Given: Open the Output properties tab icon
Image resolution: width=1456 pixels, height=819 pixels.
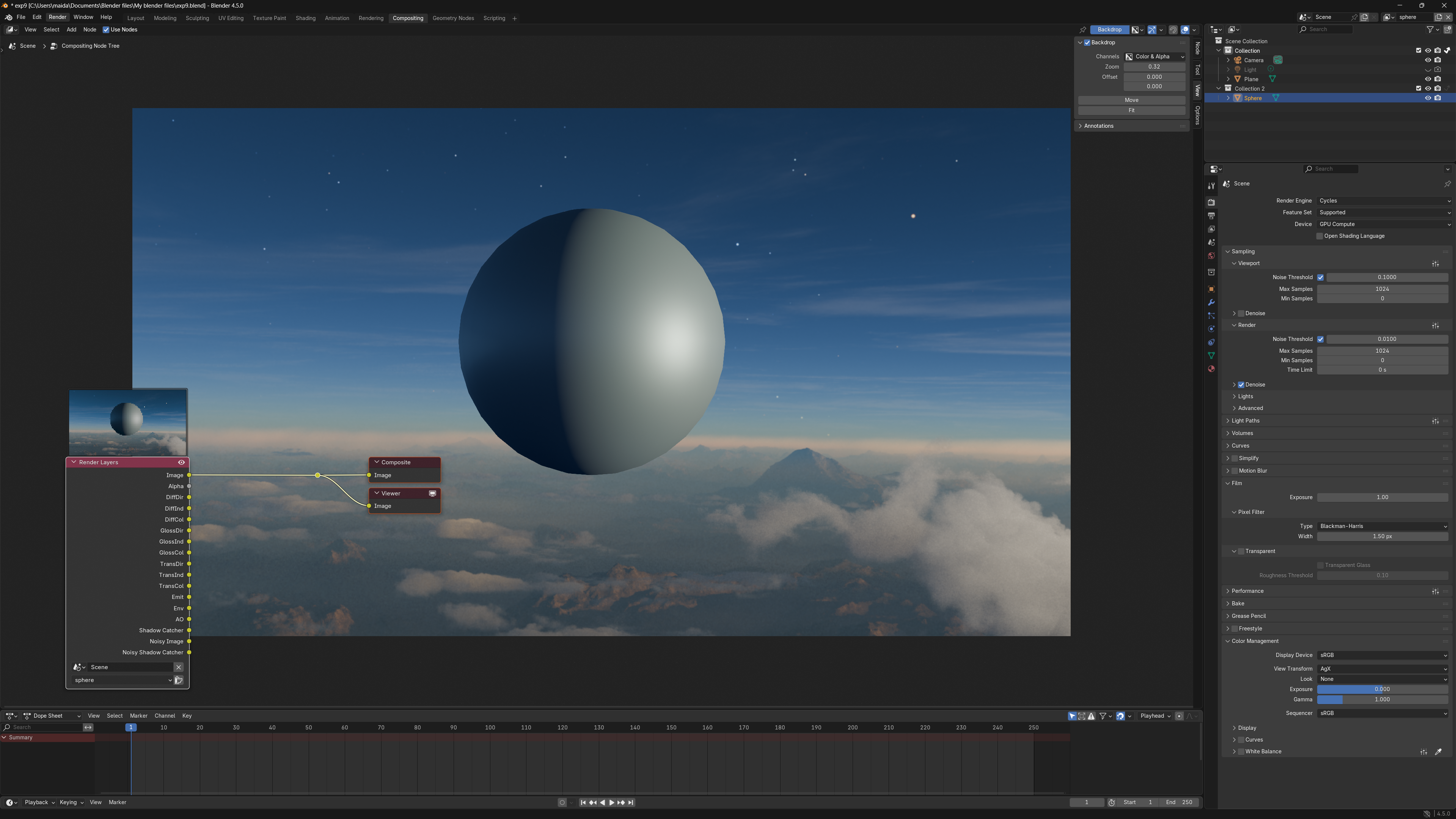Looking at the screenshot, I should coord(1211,215).
